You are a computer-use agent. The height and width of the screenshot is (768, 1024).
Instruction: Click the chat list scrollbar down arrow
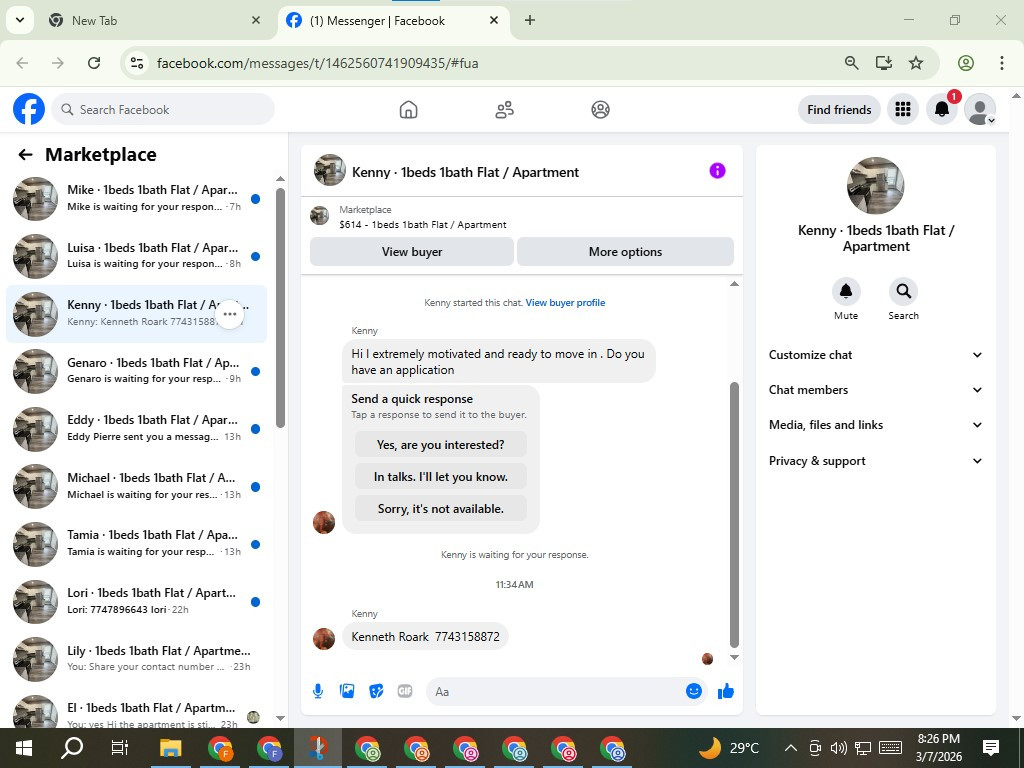(x=280, y=718)
